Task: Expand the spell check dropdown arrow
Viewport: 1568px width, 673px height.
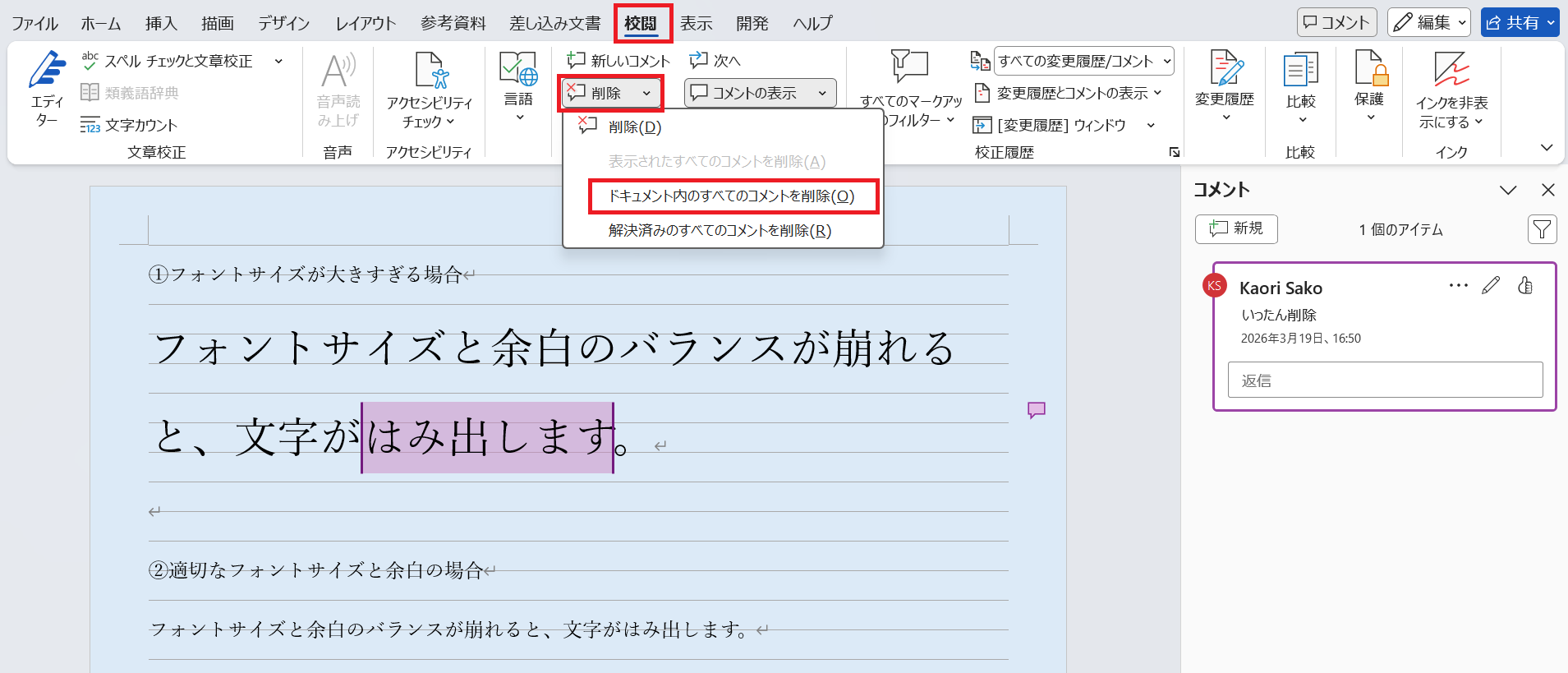Action: pos(278,61)
